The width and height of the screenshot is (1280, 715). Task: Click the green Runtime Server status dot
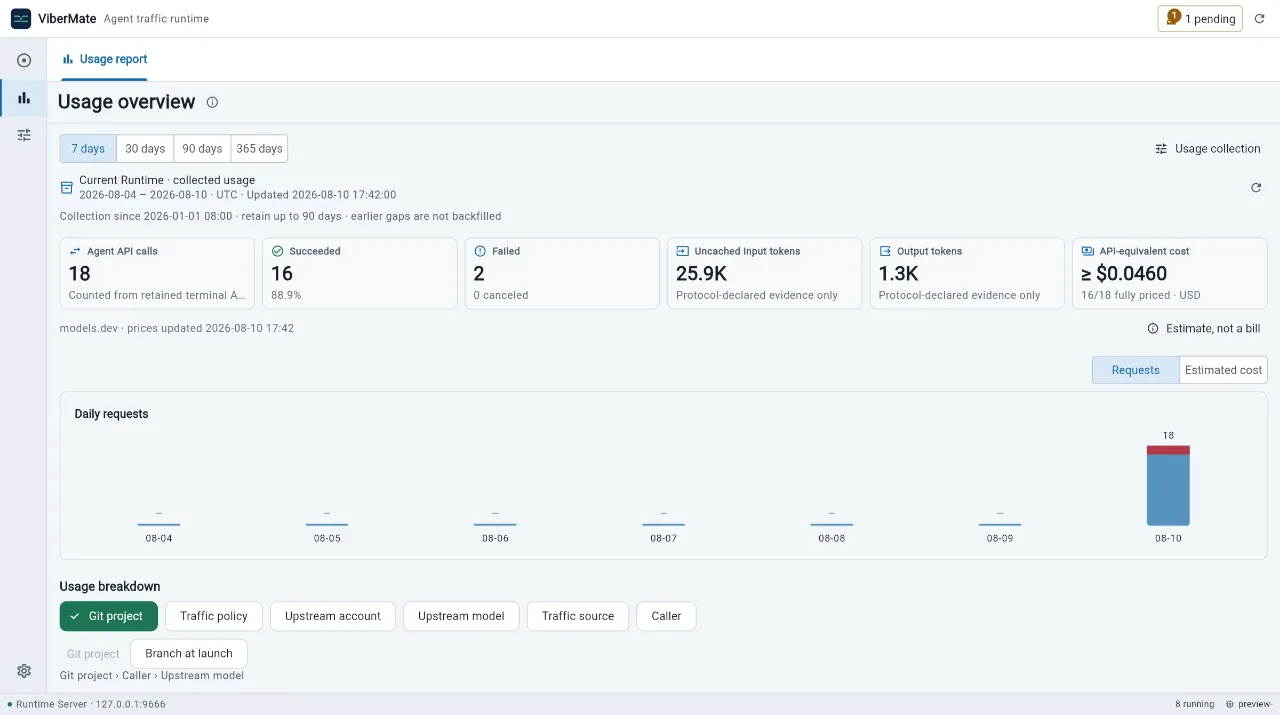tap(10, 704)
